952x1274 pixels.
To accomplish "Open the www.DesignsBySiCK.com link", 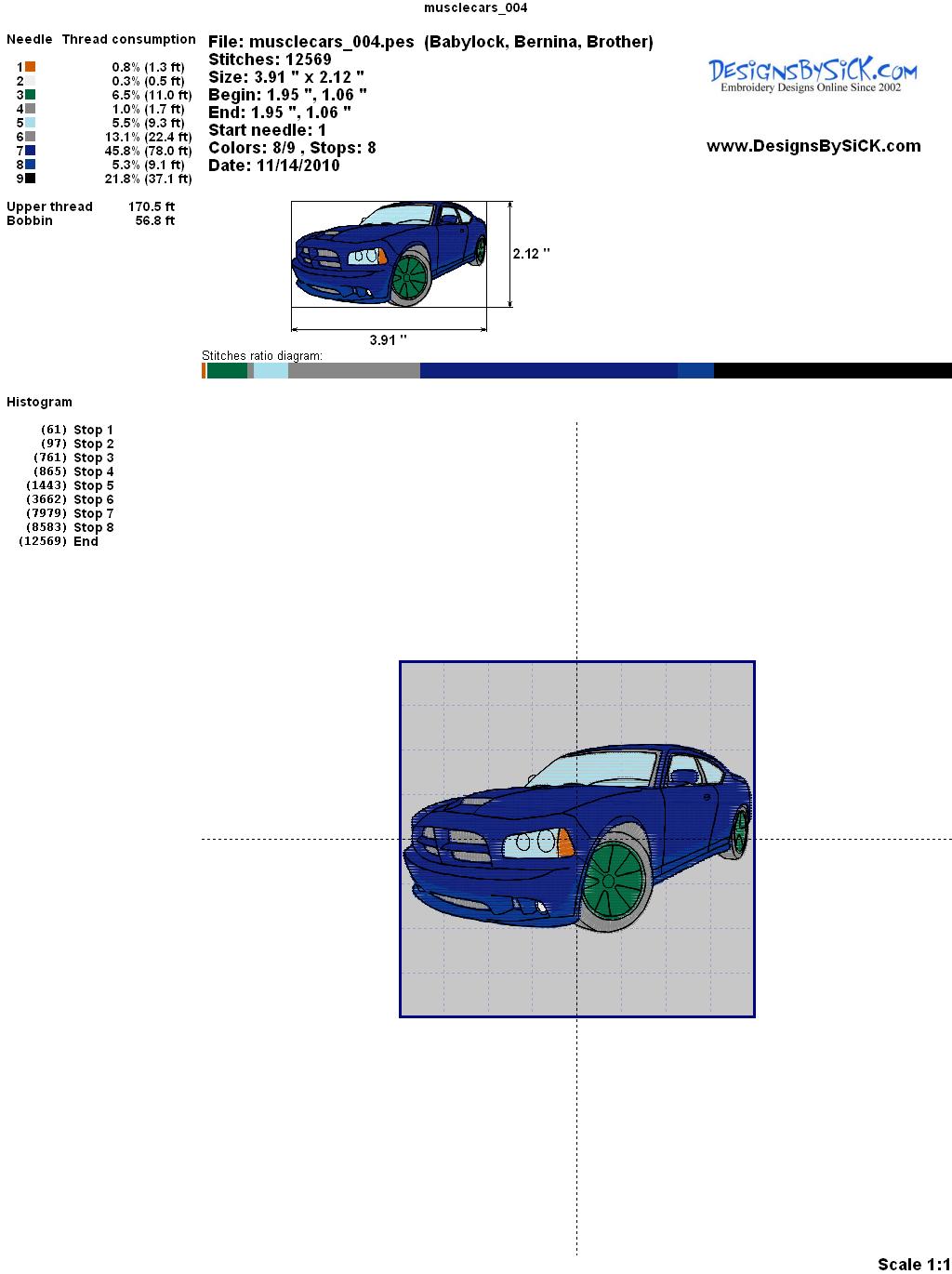I will (x=813, y=146).
